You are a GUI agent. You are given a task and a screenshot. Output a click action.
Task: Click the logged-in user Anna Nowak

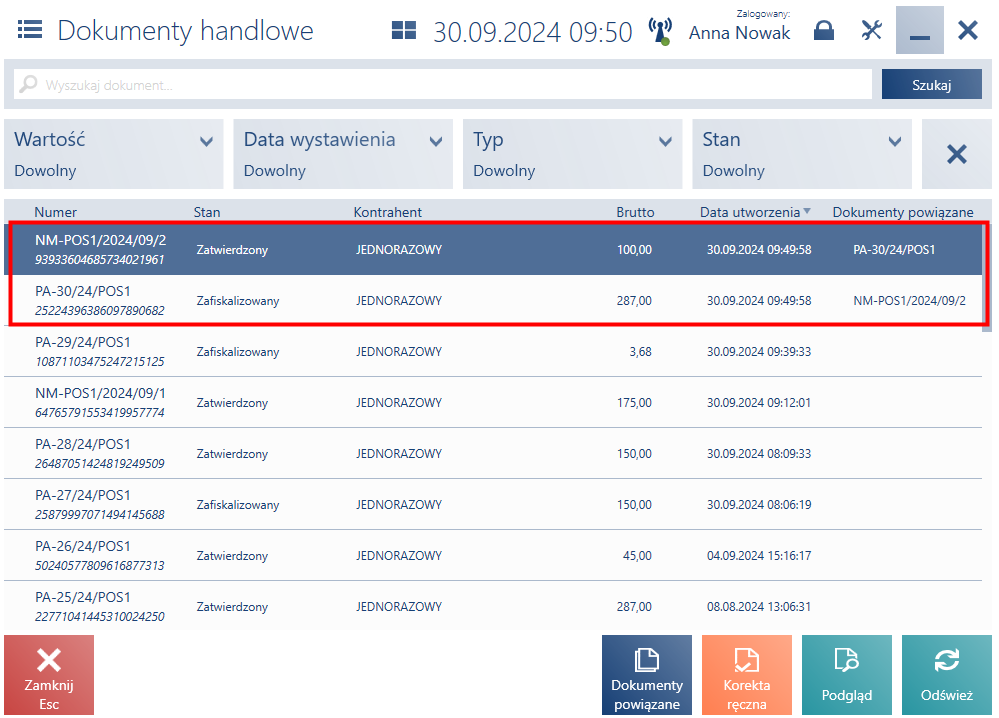click(x=739, y=32)
